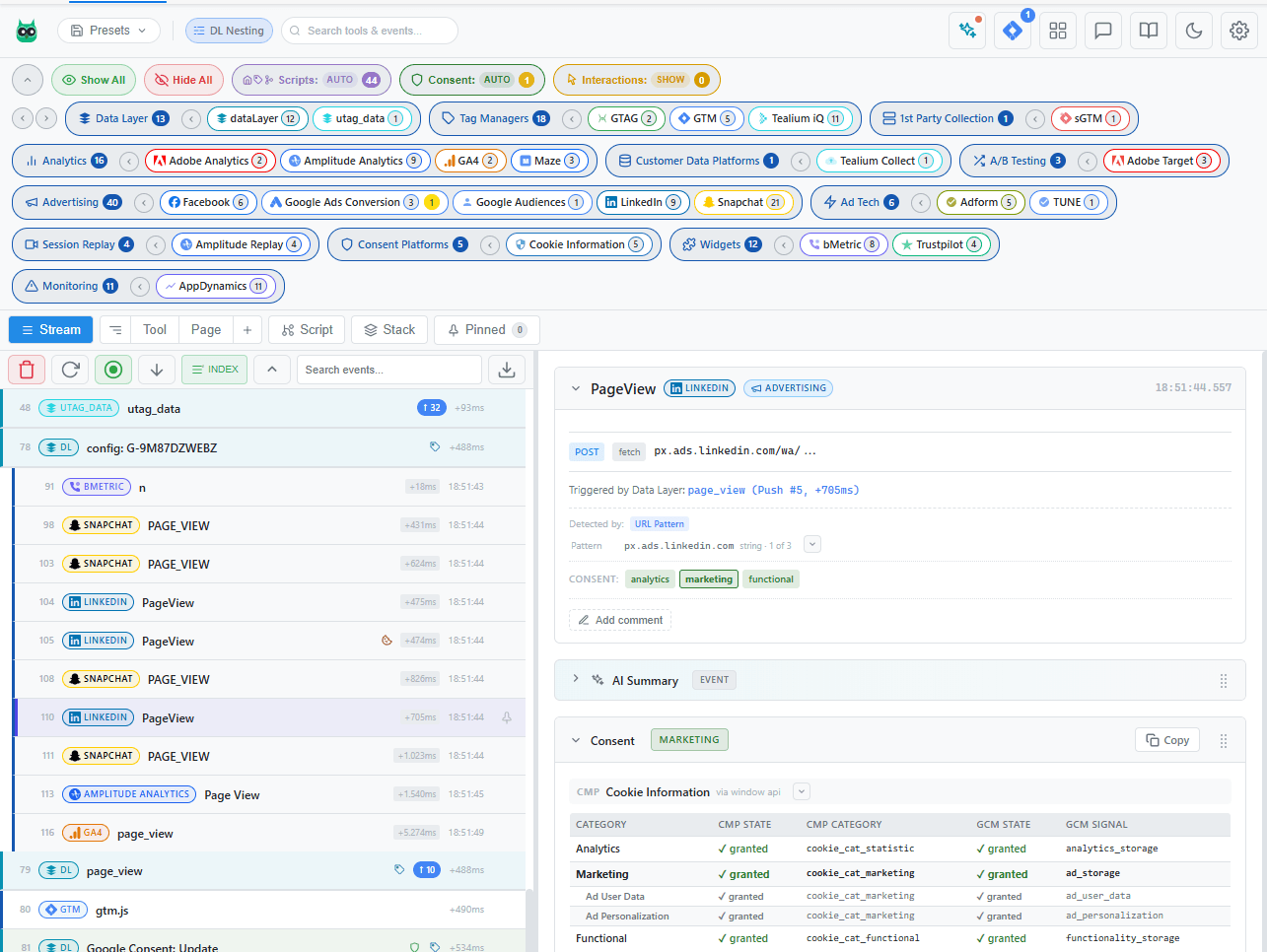This screenshot has width=1267, height=952.
Task: Click the Search tools & events field
Action: pyautogui.click(x=370, y=31)
